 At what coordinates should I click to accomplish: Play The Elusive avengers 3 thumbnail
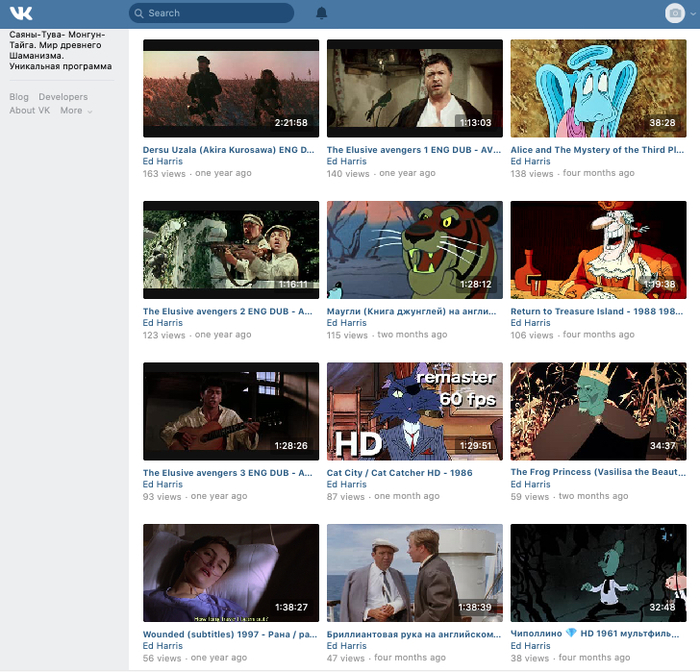pyautogui.click(x=231, y=411)
